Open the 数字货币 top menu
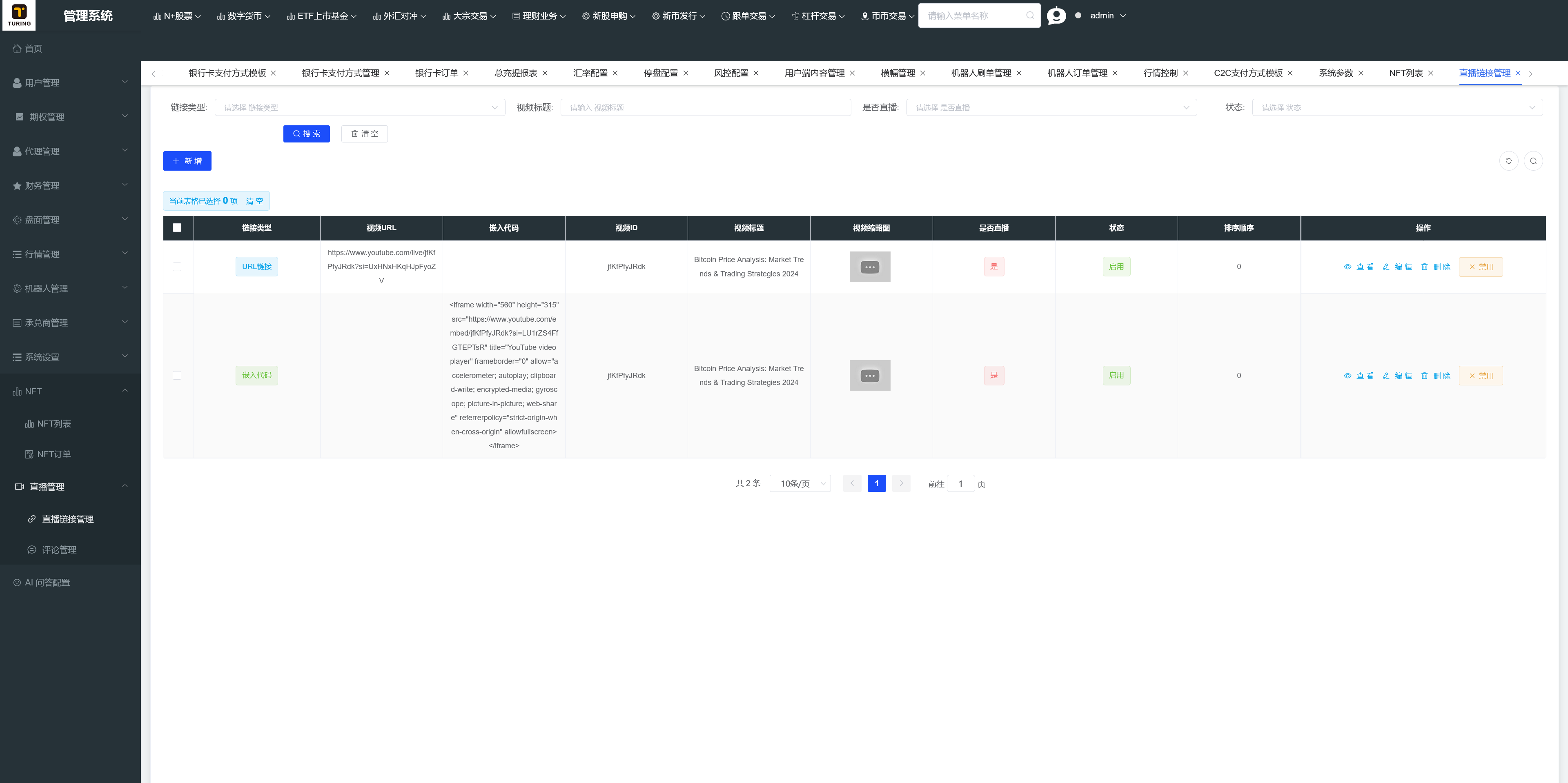 243,16
